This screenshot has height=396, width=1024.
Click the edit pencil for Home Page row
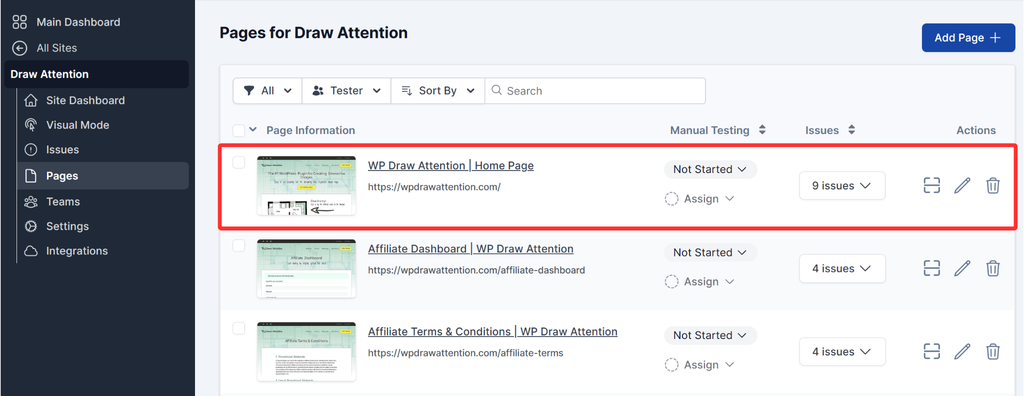click(962, 186)
